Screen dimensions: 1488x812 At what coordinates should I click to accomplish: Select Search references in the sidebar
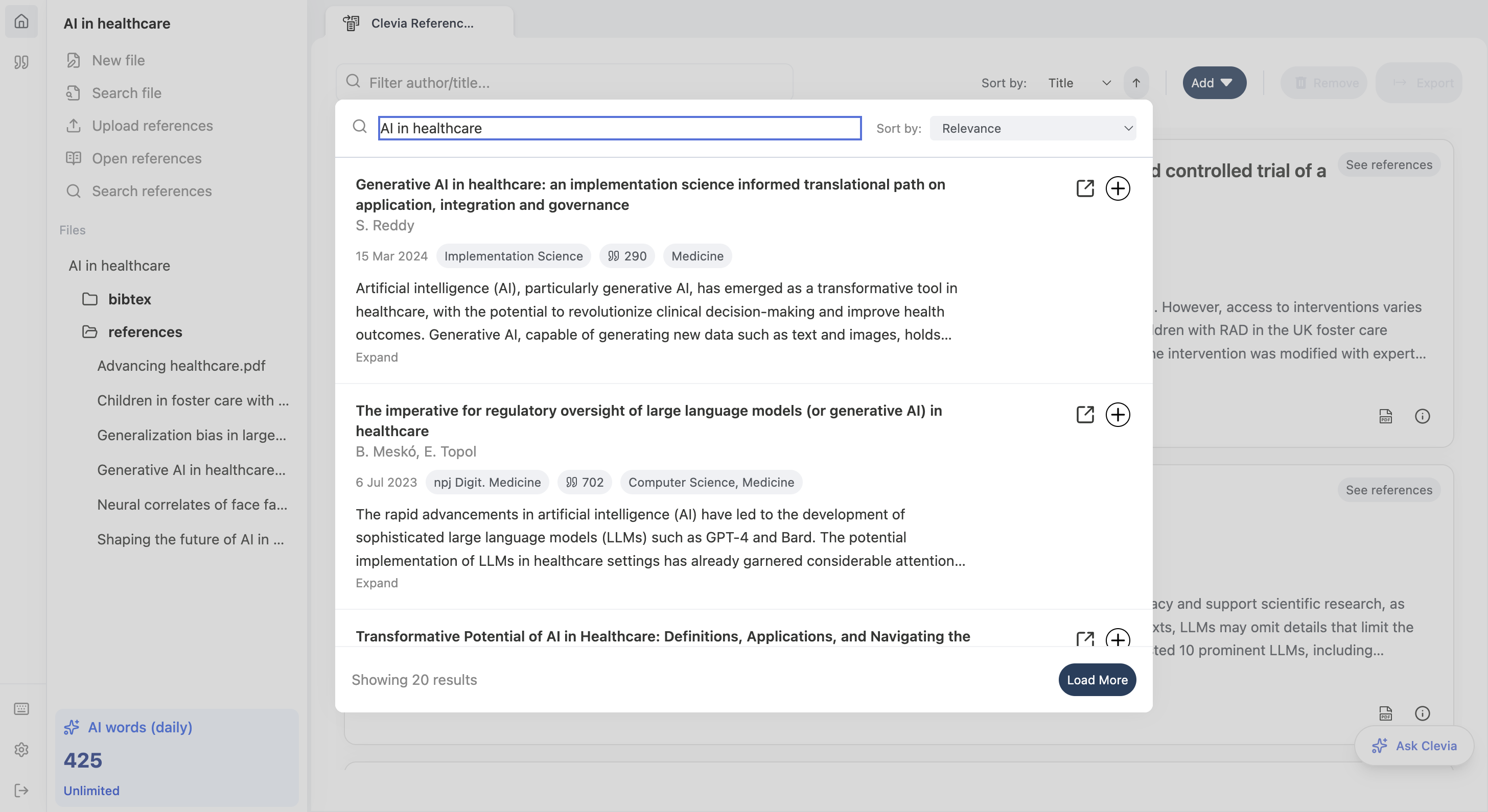tap(151, 191)
